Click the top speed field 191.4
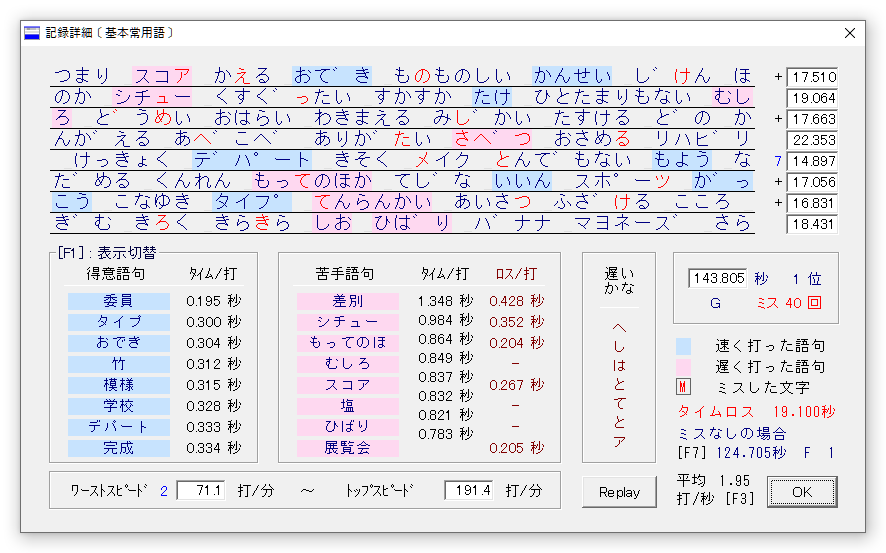Screen dimensions: 886x553 [468, 490]
